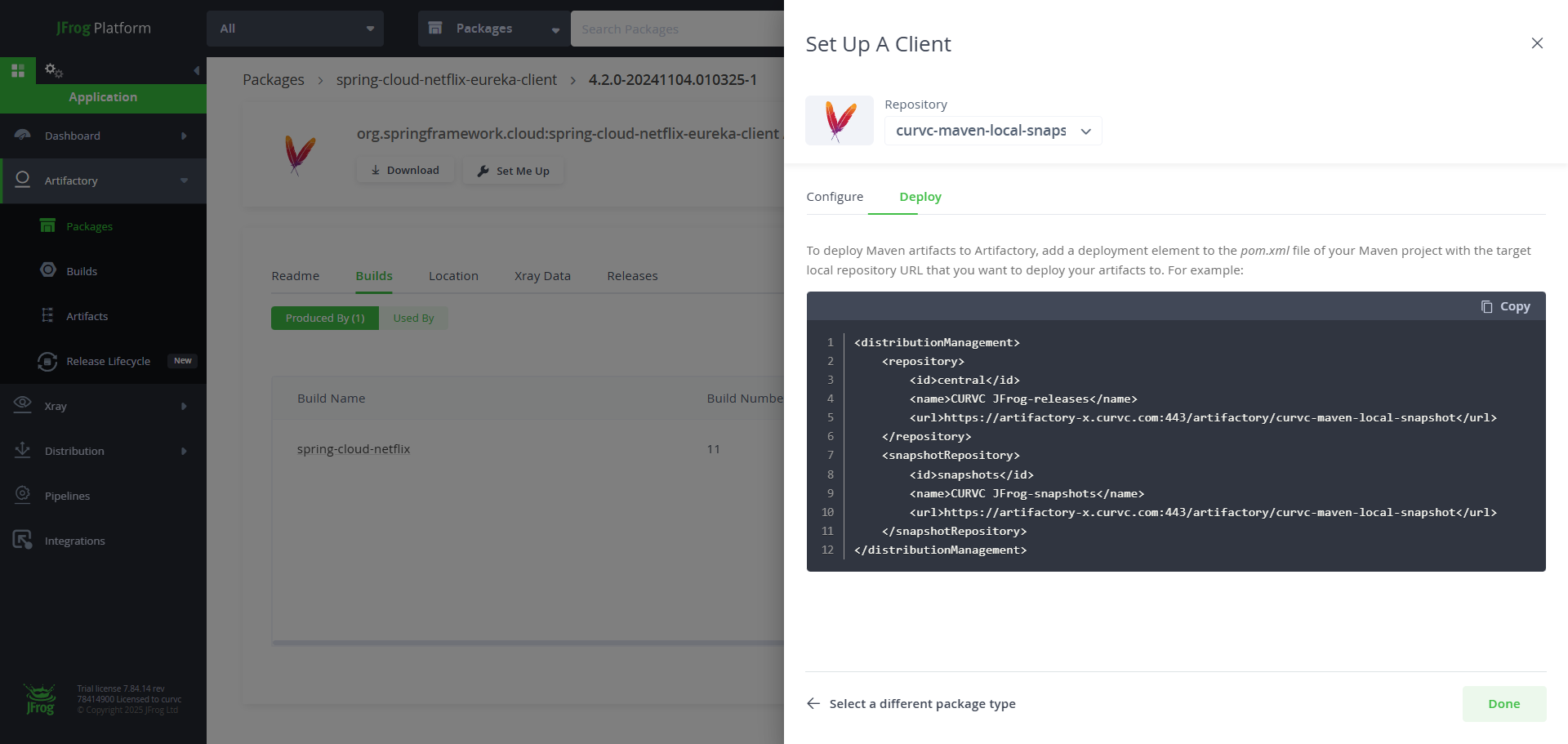Open the spring-cloud-netflix build row

pos(528,449)
